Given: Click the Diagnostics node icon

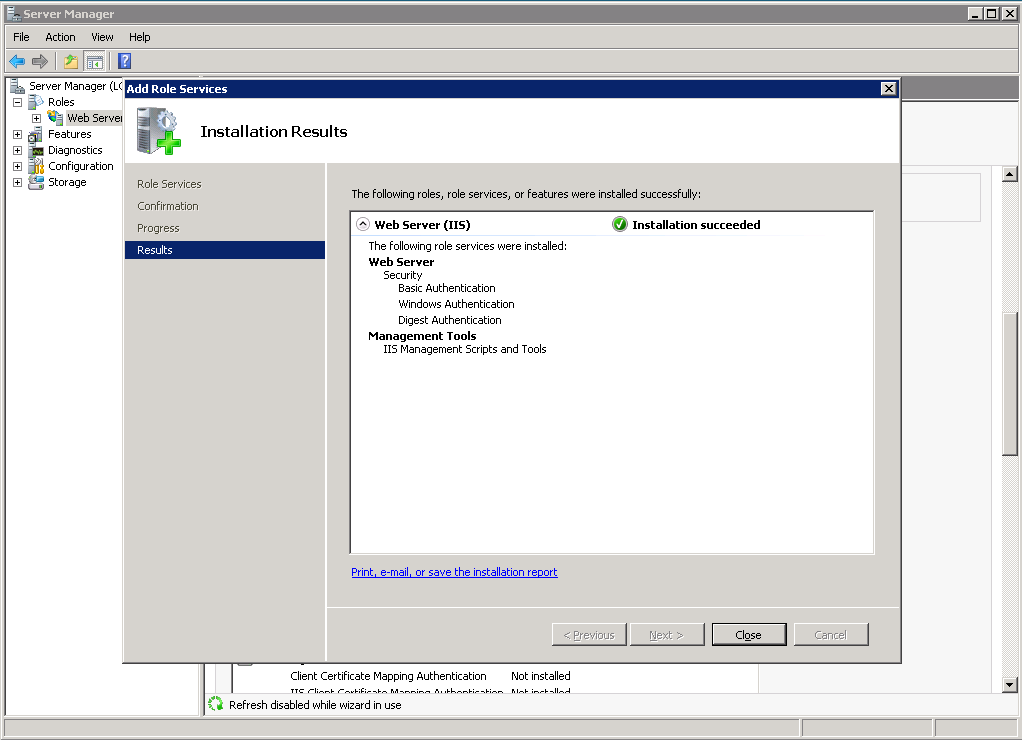Looking at the screenshot, I should click(x=36, y=151).
